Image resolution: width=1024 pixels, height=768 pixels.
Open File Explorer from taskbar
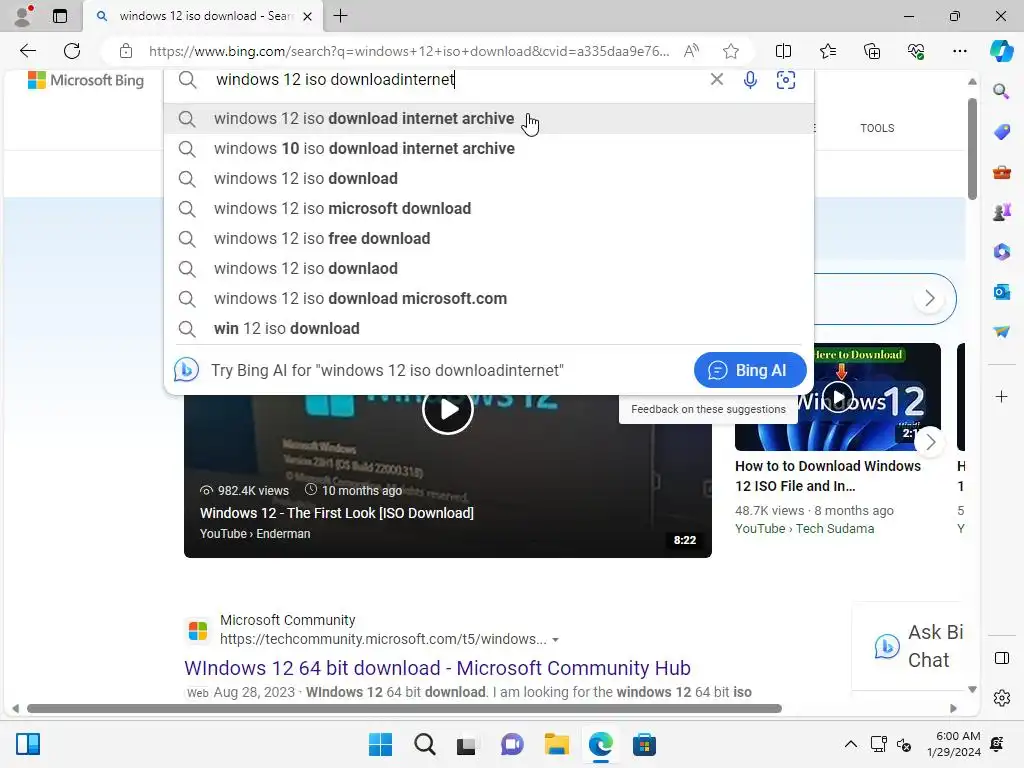pos(556,744)
